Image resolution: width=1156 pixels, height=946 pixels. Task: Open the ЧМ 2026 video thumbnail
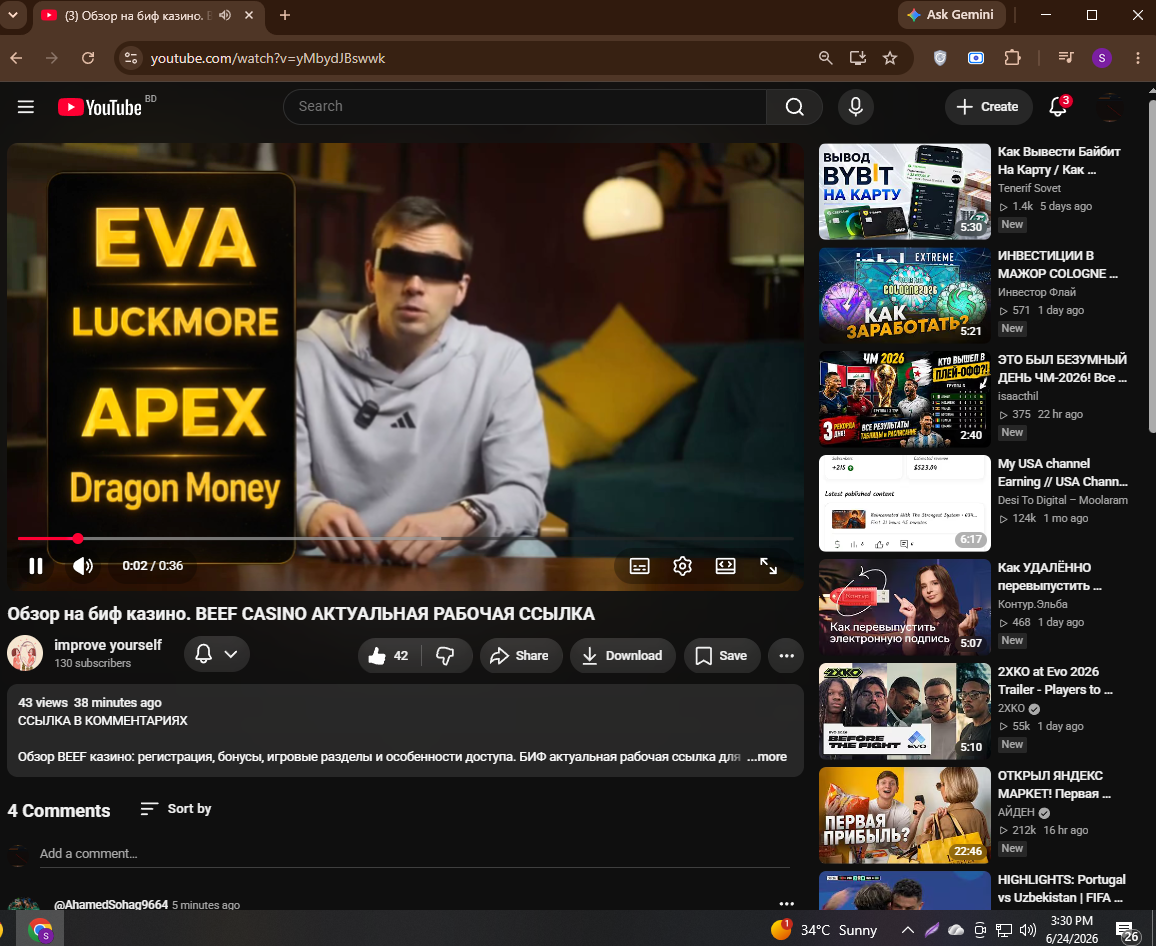(905, 400)
